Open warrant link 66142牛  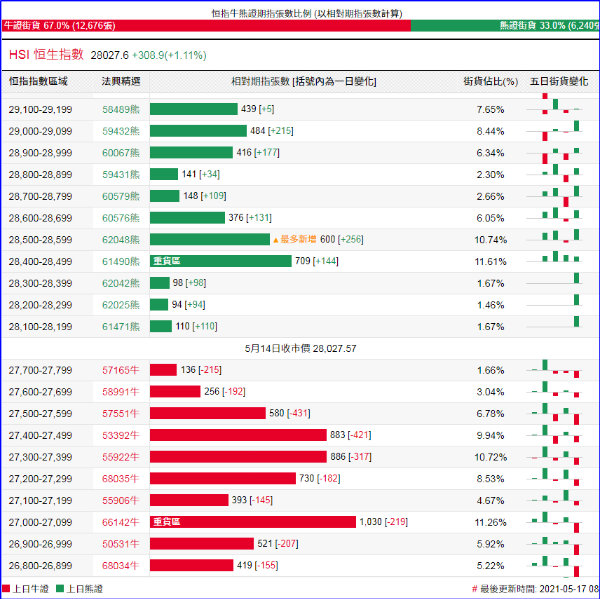[121, 522]
